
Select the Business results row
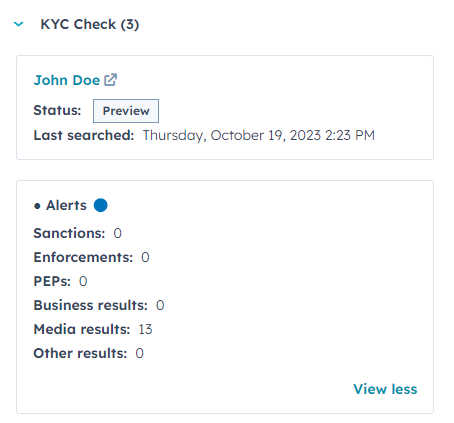click(99, 305)
